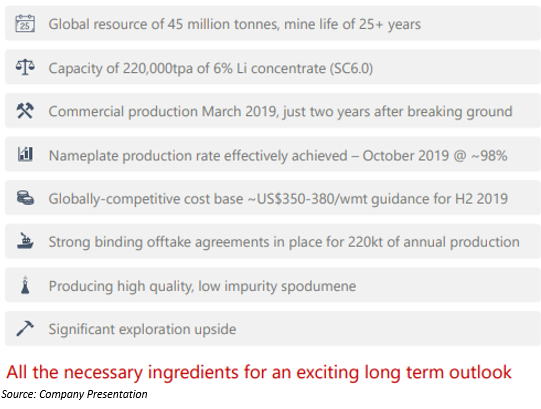Click the Significant exploration upside text
This screenshot has height=409, width=541.
[142, 329]
